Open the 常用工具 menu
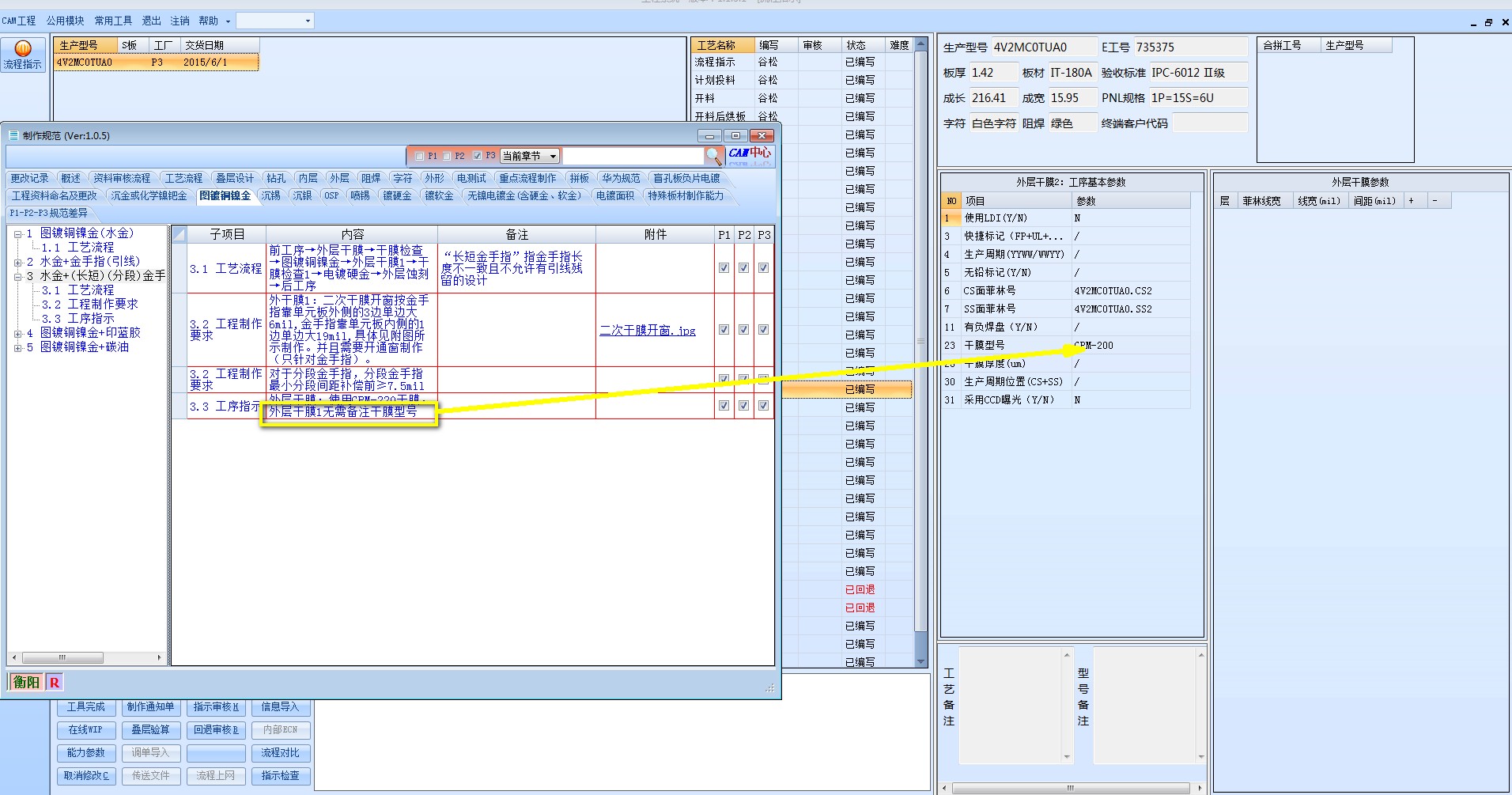 click(x=113, y=21)
